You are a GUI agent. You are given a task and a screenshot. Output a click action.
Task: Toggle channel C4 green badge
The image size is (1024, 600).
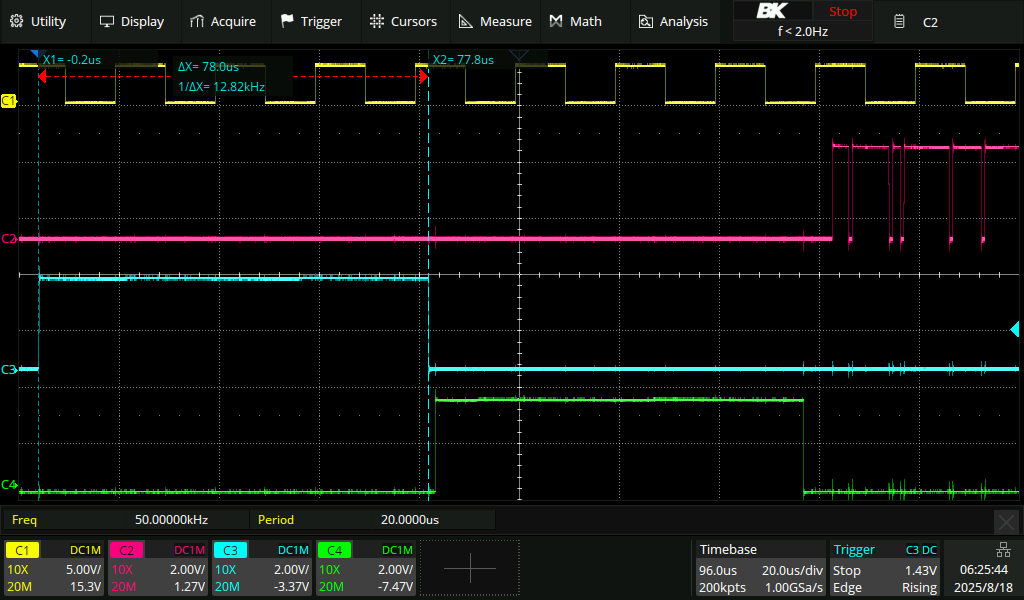(334, 550)
